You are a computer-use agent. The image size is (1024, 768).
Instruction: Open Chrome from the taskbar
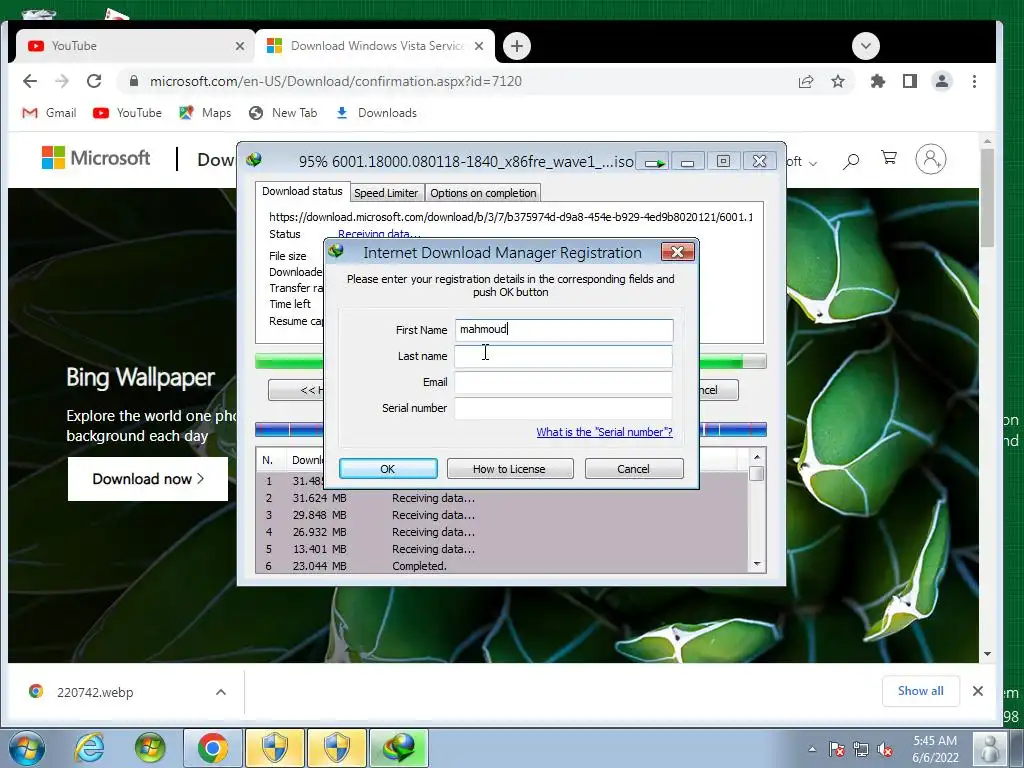coord(212,748)
